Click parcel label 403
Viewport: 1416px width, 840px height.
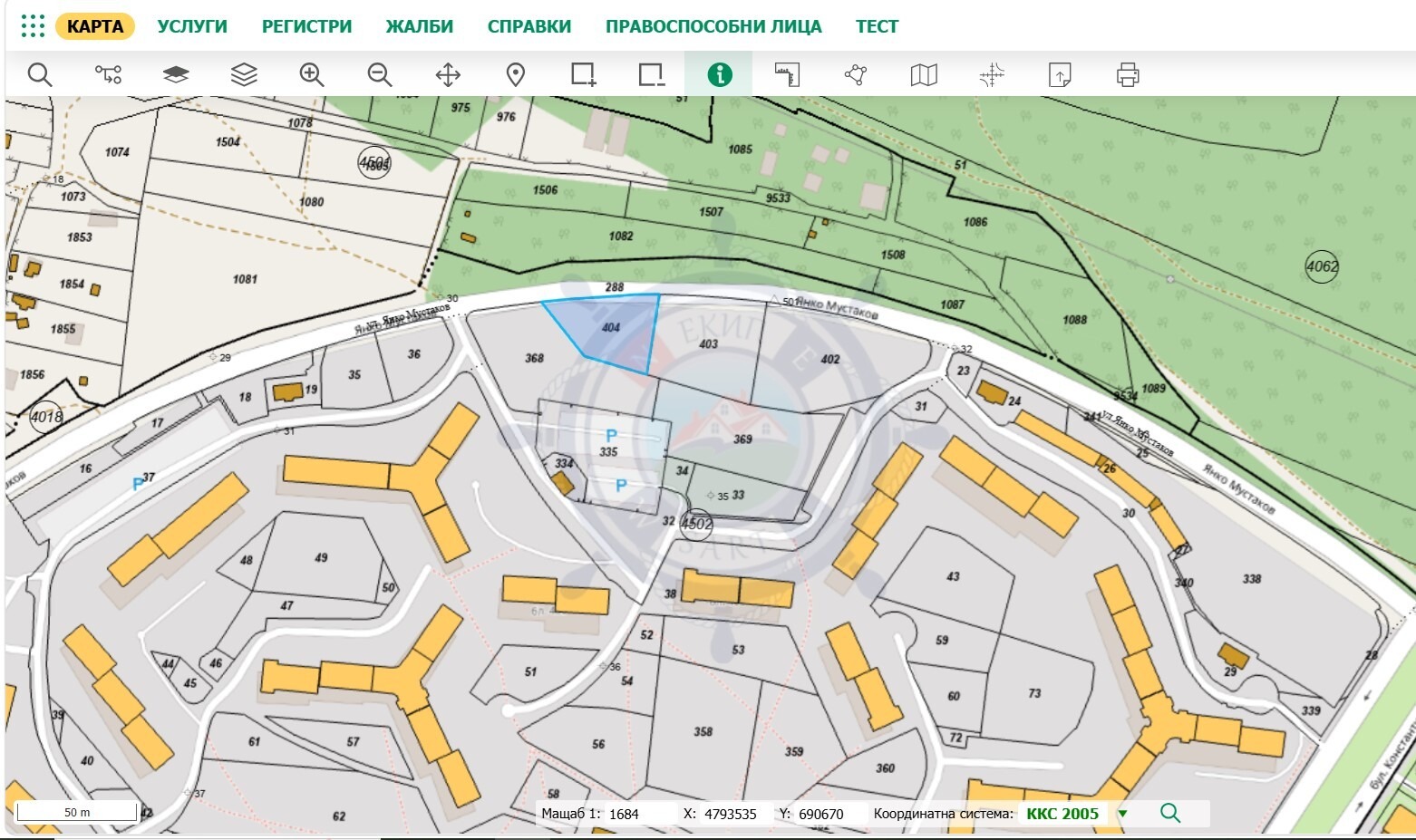click(x=709, y=343)
